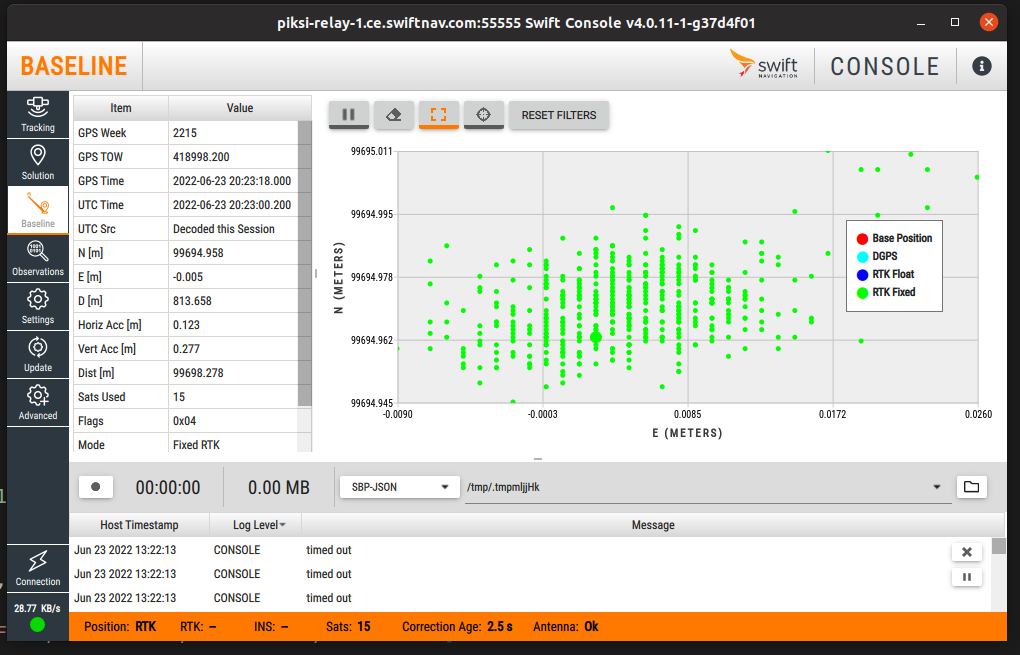Click the Decoded this Session cell

point(224,229)
